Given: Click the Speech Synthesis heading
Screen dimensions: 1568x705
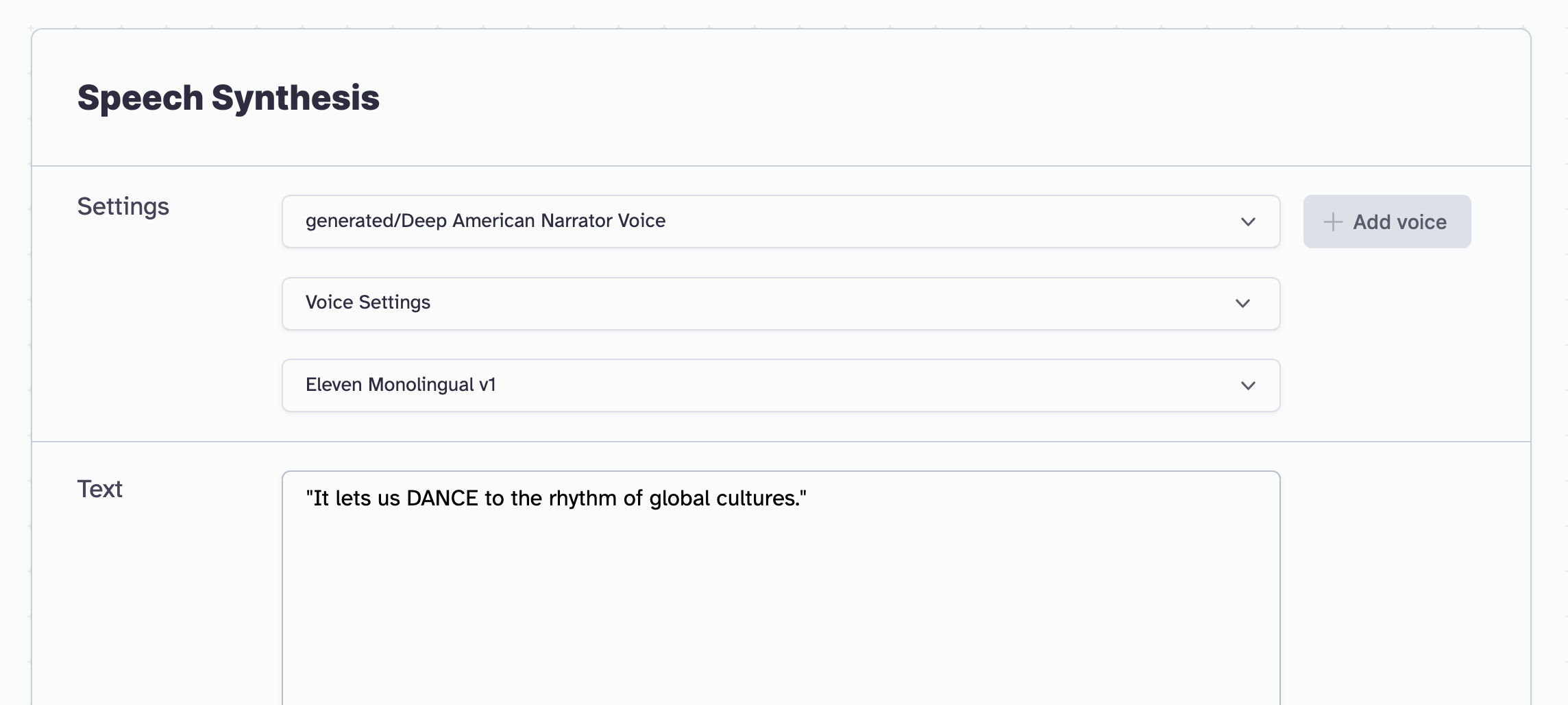Looking at the screenshot, I should [228, 97].
